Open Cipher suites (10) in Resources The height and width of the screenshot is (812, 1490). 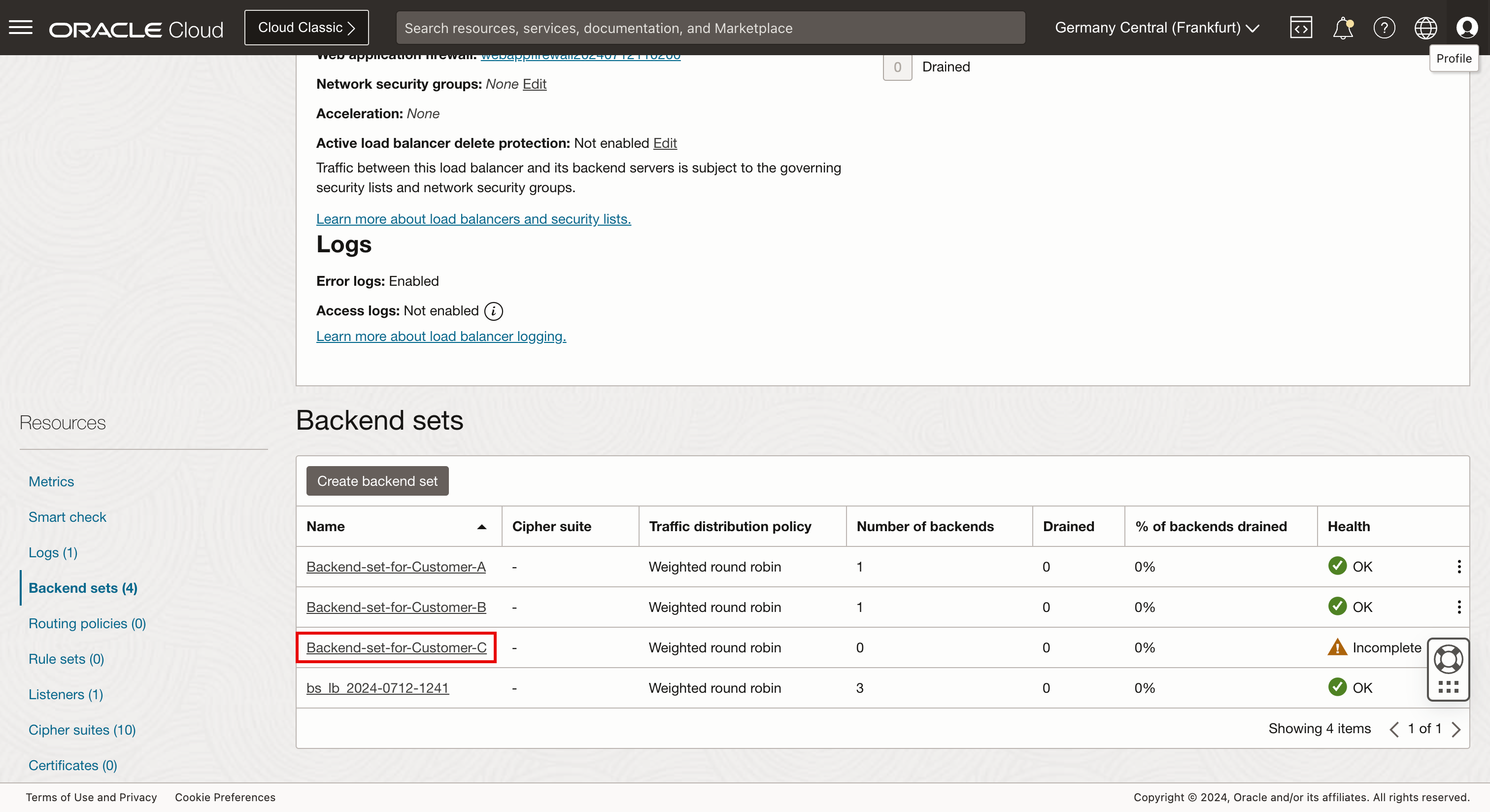coord(82,730)
